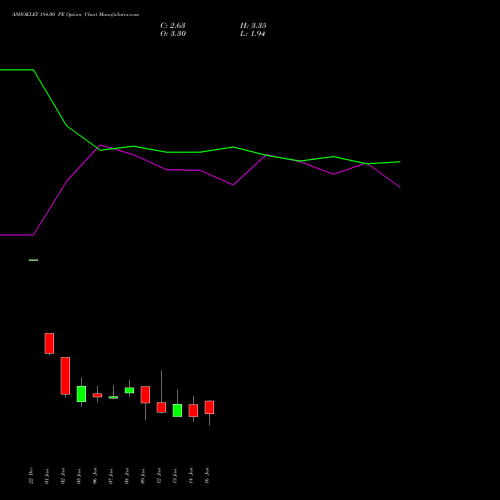Click the red candlestick above 01 Jan
The width and height of the screenshot is (500, 500).
(x=49, y=343)
